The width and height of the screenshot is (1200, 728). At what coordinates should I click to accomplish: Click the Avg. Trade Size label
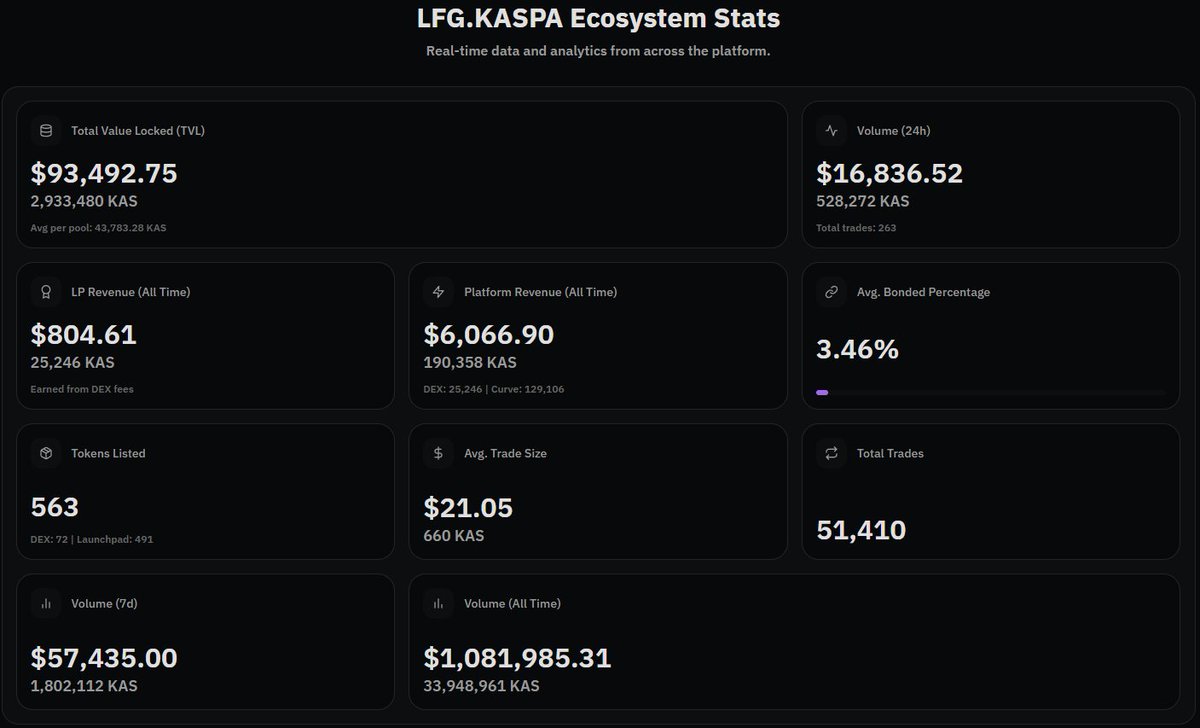[x=505, y=453]
